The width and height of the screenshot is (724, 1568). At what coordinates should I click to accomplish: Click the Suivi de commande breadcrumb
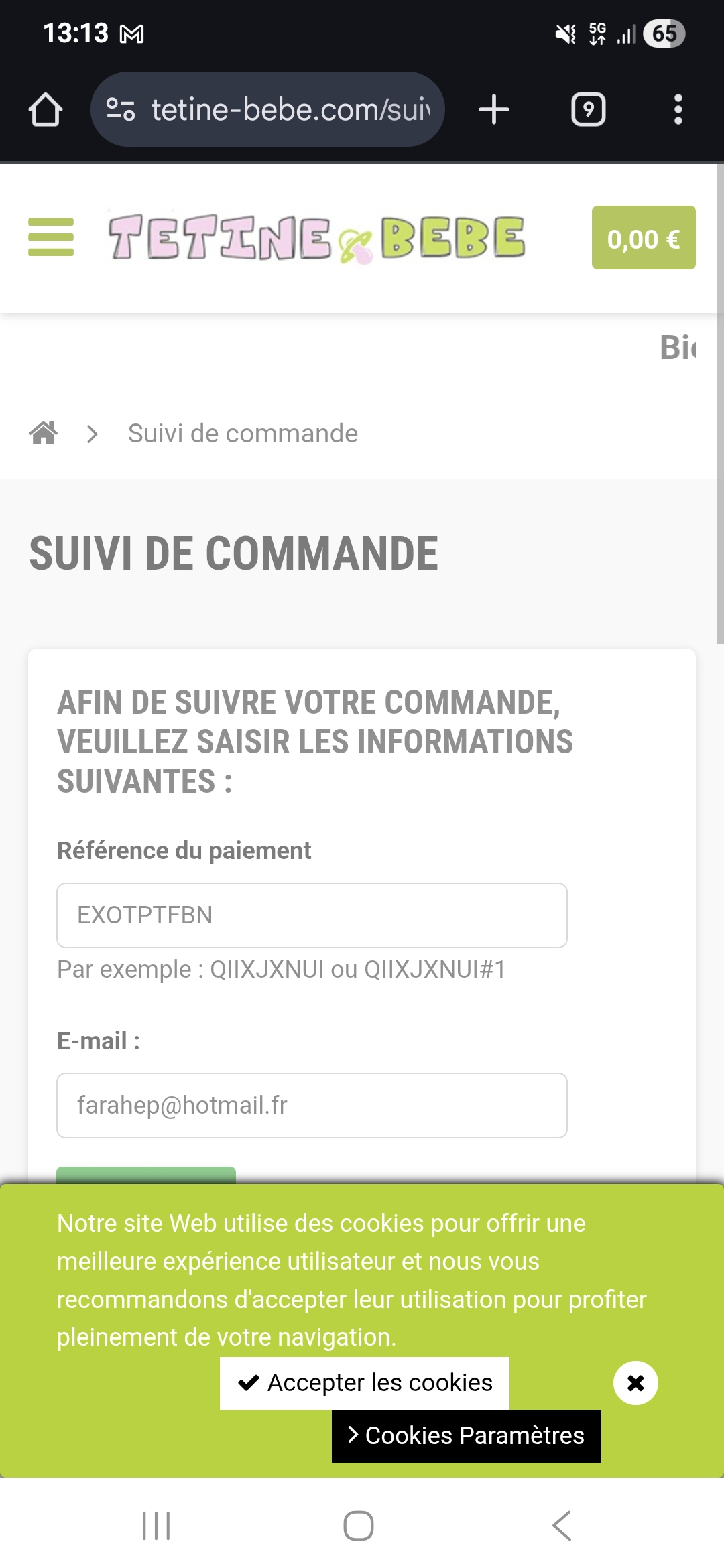coord(243,434)
